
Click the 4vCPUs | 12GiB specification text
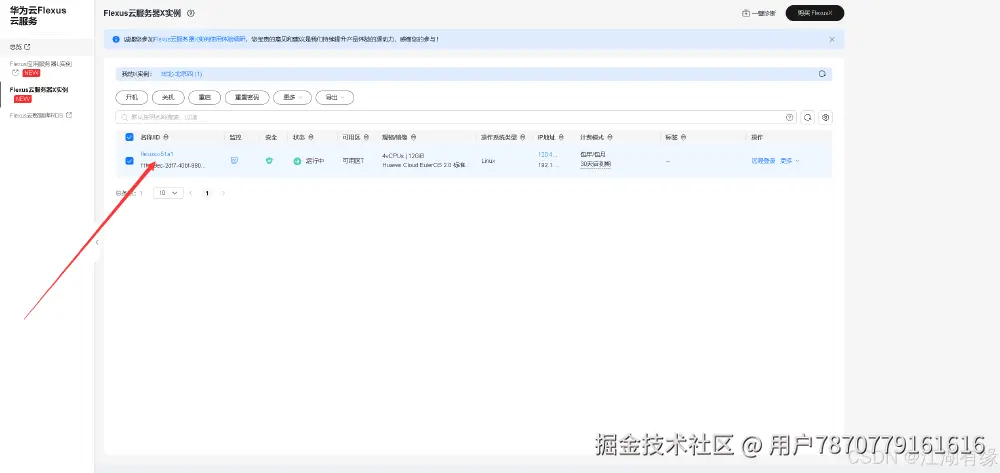click(x=403, y=156)
